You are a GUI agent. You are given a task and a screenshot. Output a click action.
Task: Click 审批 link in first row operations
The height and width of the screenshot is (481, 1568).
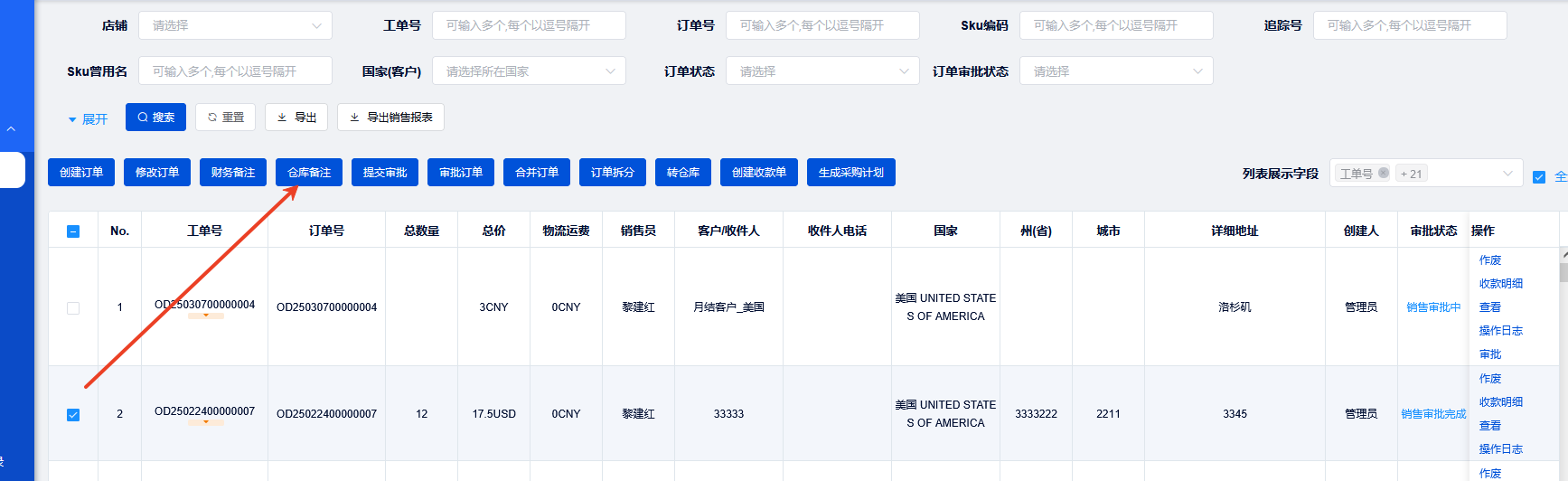(1490, 354)
